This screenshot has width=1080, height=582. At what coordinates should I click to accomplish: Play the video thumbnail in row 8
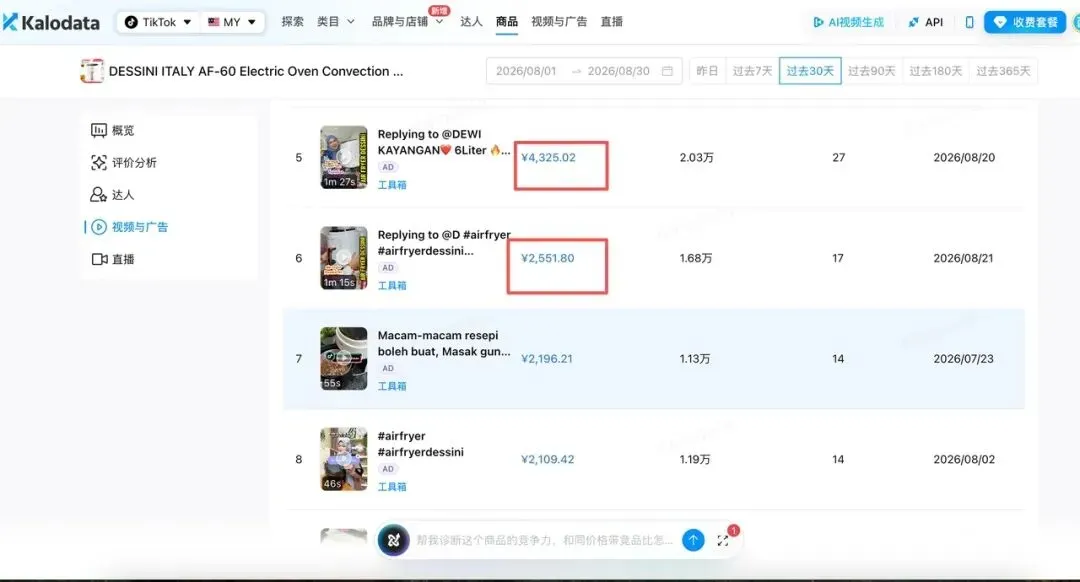tap(344, 459)
